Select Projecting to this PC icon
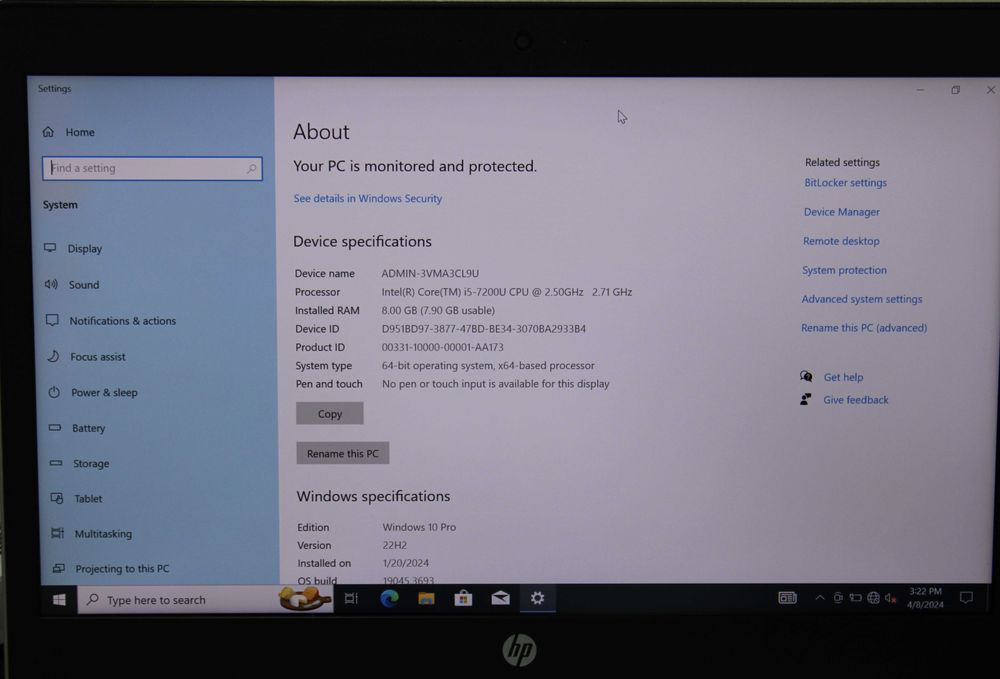 pyautogui.click(x=59, y=568)
